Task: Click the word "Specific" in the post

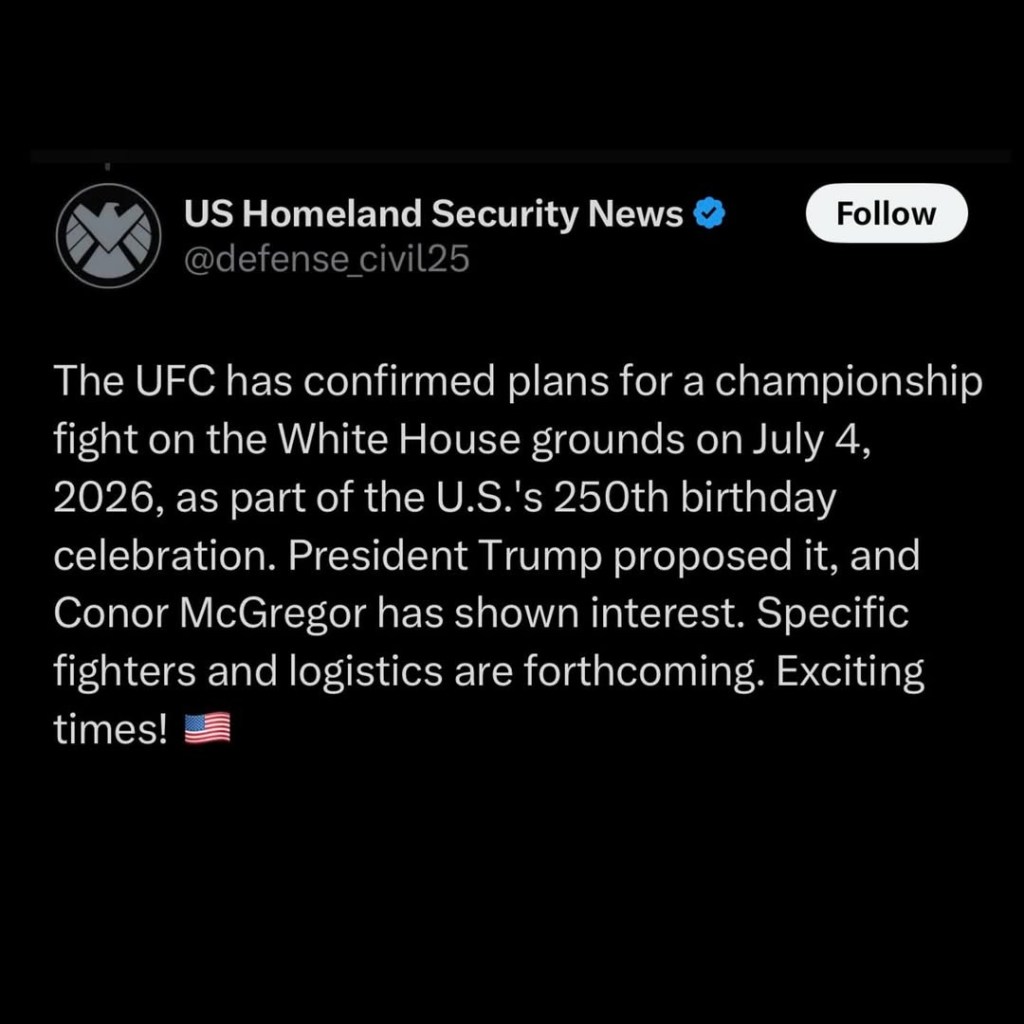Action: (x=833, y=613)
